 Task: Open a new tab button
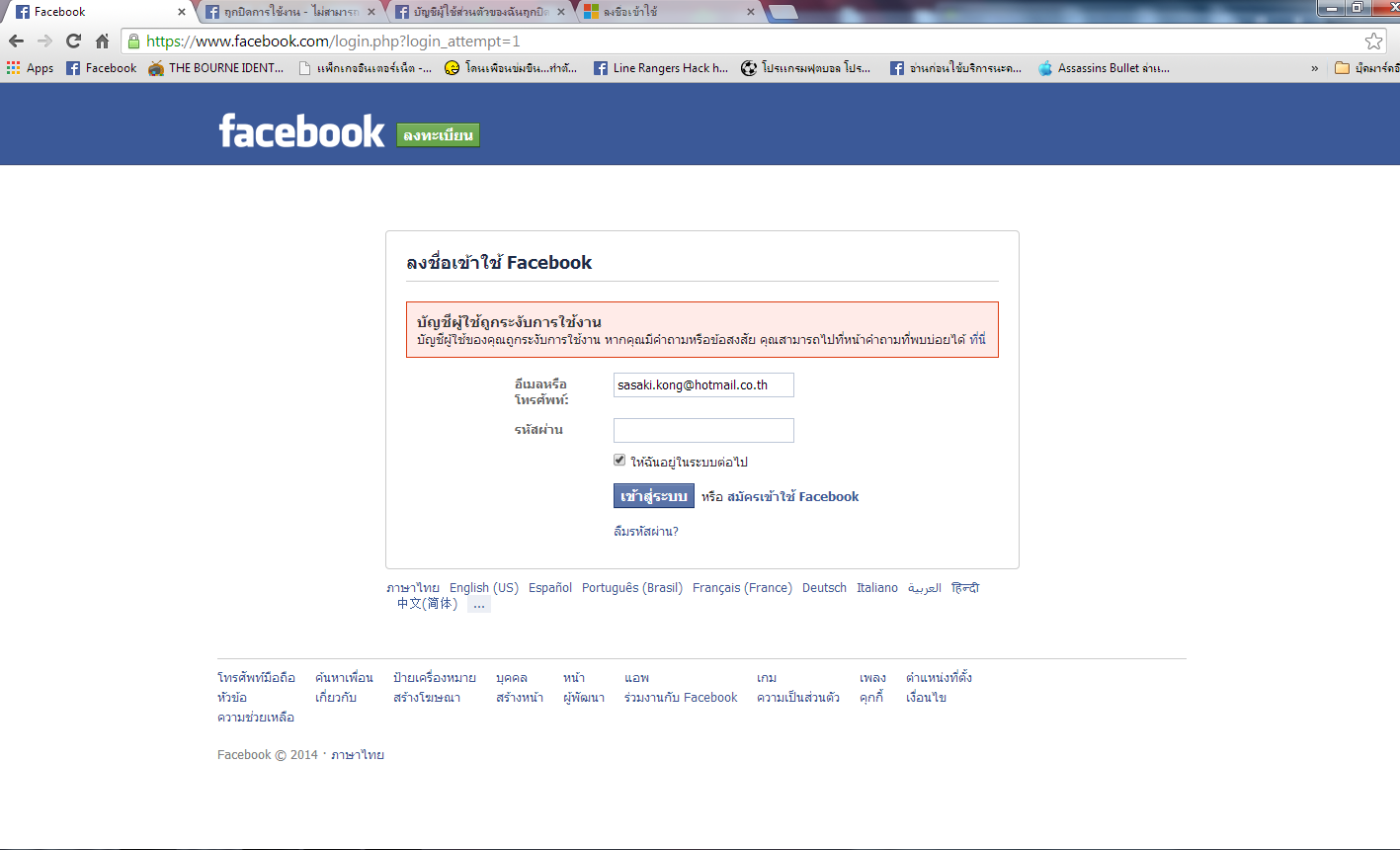point(783,13)
